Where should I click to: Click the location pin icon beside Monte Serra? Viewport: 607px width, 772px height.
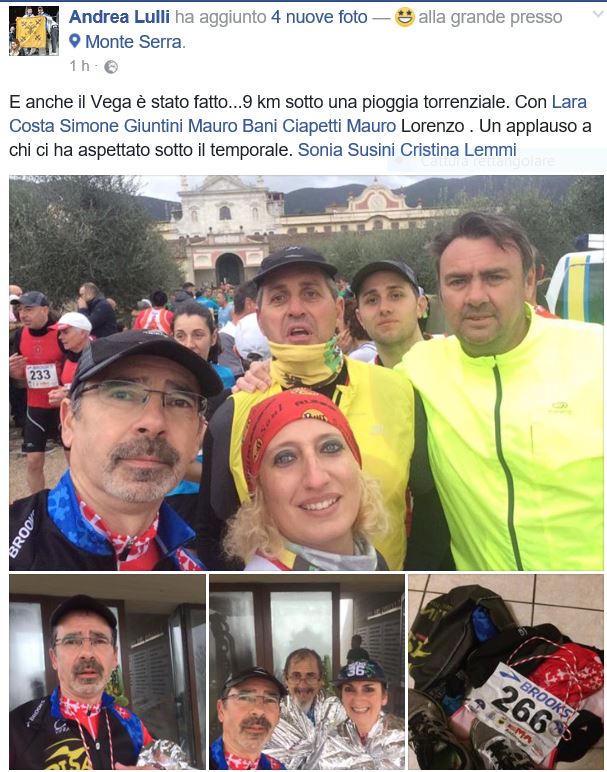(x=75, y=41)
